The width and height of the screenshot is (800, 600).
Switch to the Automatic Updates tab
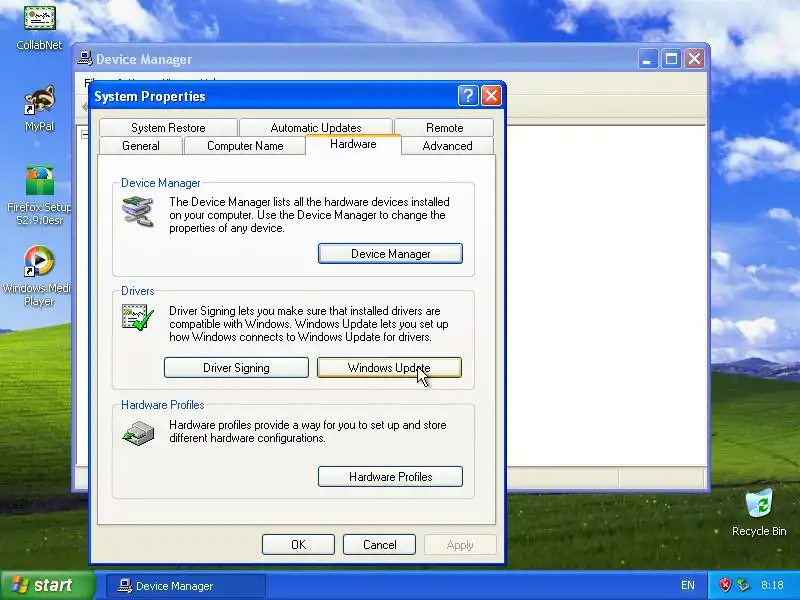click(x=316, y=128)
